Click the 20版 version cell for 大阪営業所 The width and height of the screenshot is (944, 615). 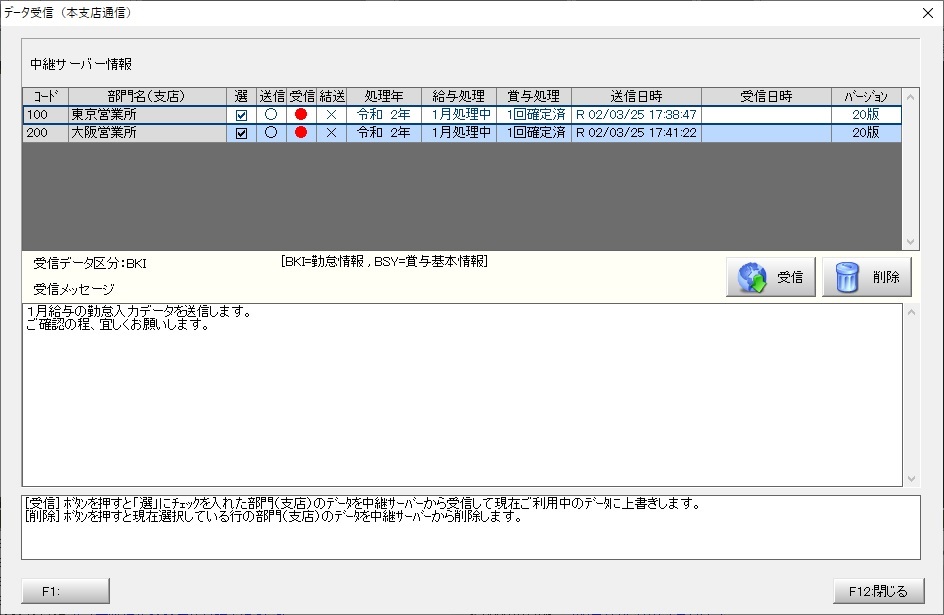click(866, 132)
